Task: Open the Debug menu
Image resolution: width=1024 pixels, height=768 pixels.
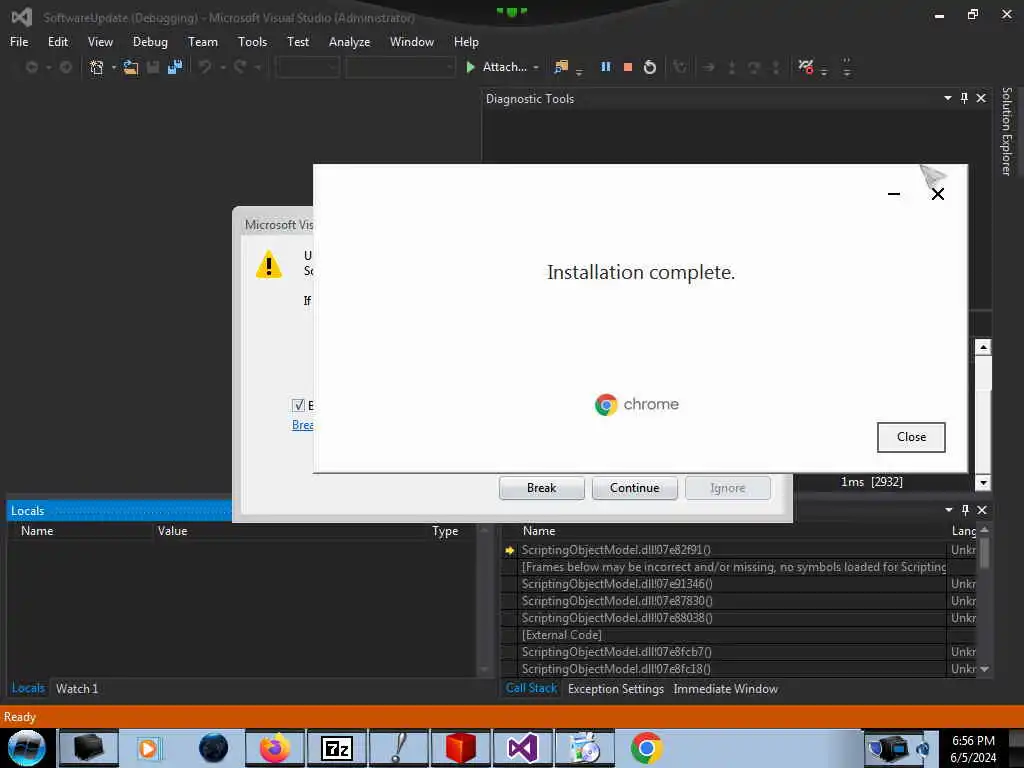Action: 150,42
